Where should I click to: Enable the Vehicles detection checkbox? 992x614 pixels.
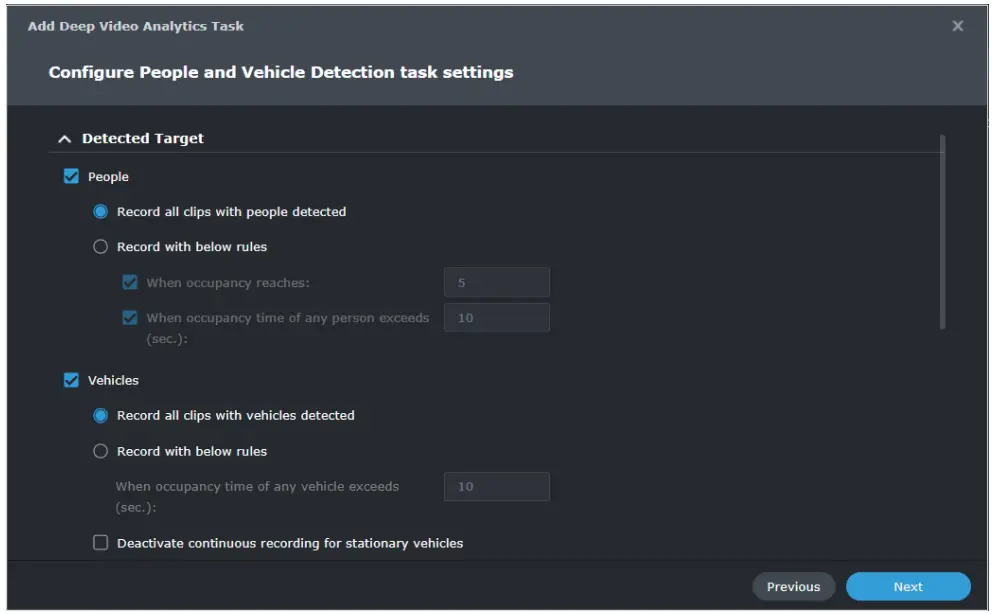click(x=70, y=380)
